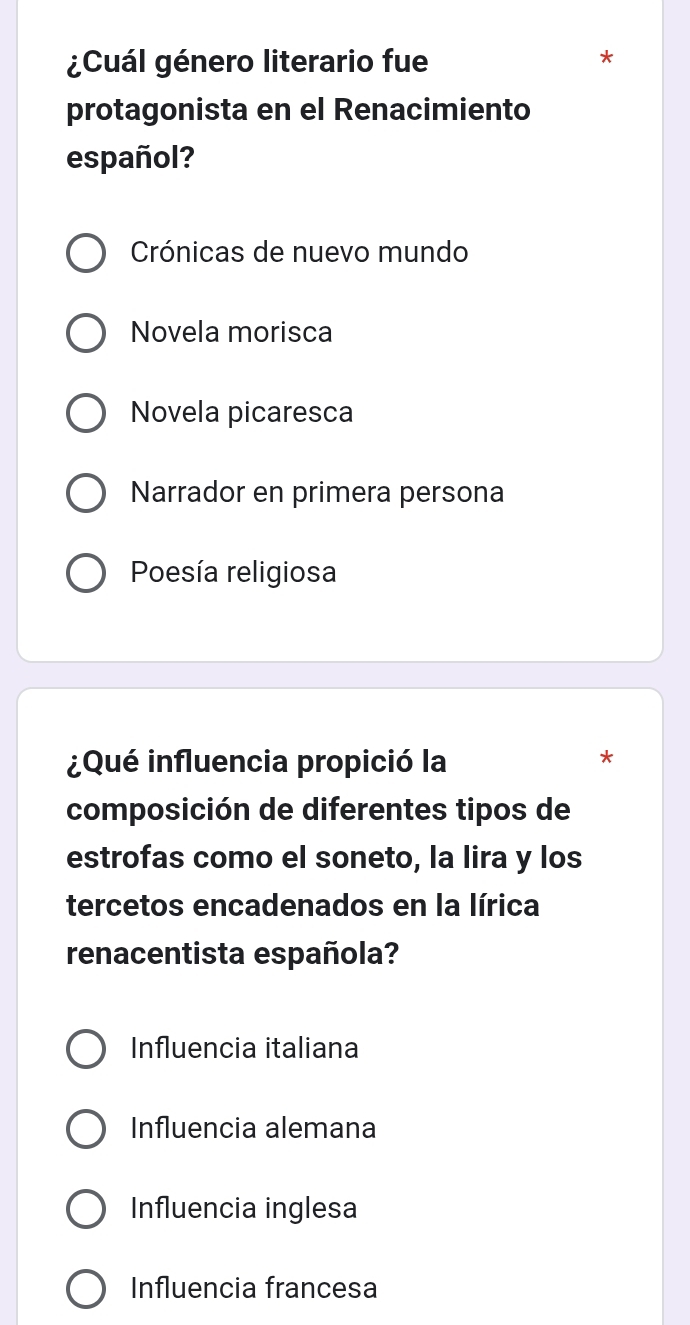
Task: Click the 'Influencia italiana' label text
Action: (x=245, y=1048)
